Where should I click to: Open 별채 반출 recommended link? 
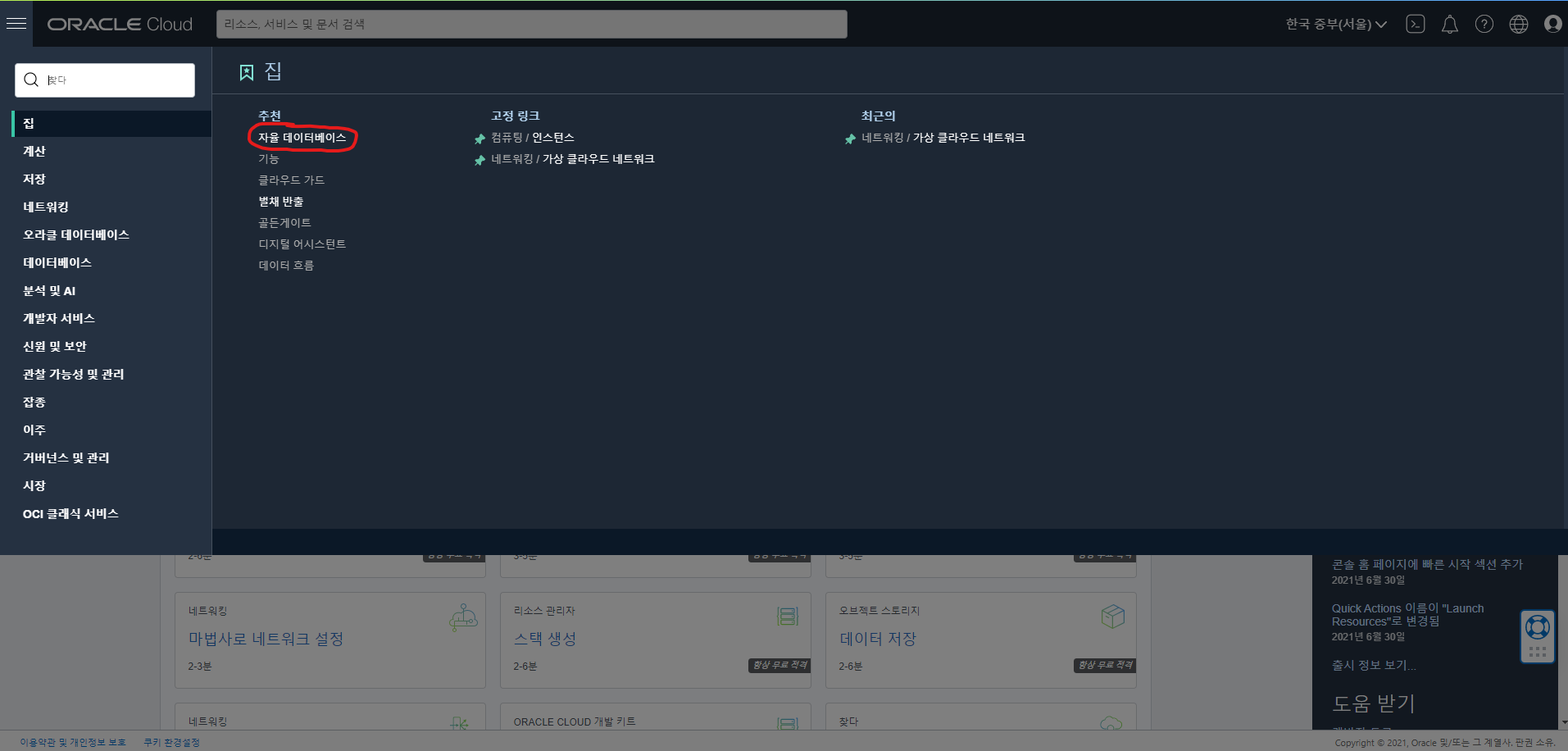(281, 202)
